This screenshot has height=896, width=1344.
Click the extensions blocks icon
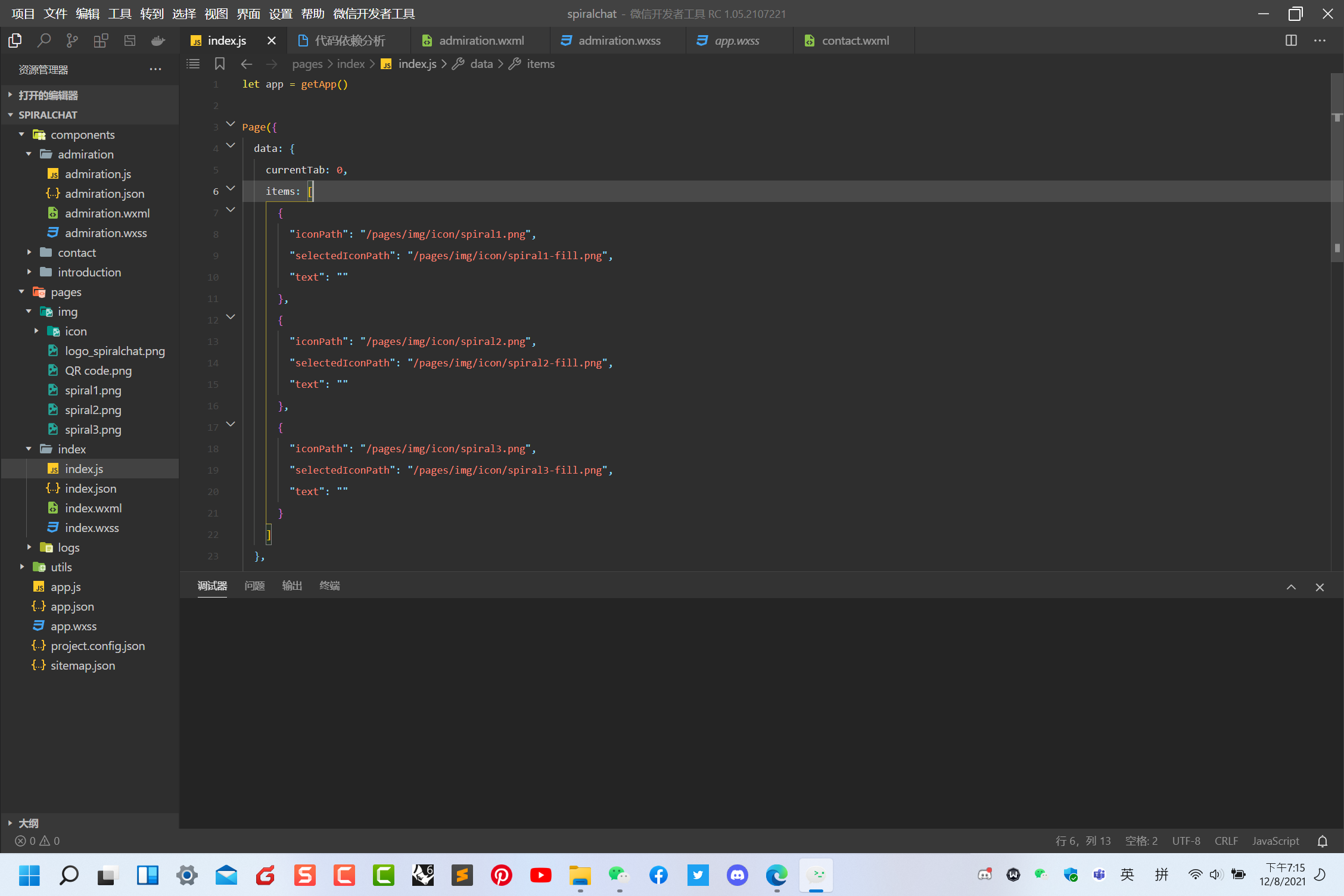[x=101, y=41]
